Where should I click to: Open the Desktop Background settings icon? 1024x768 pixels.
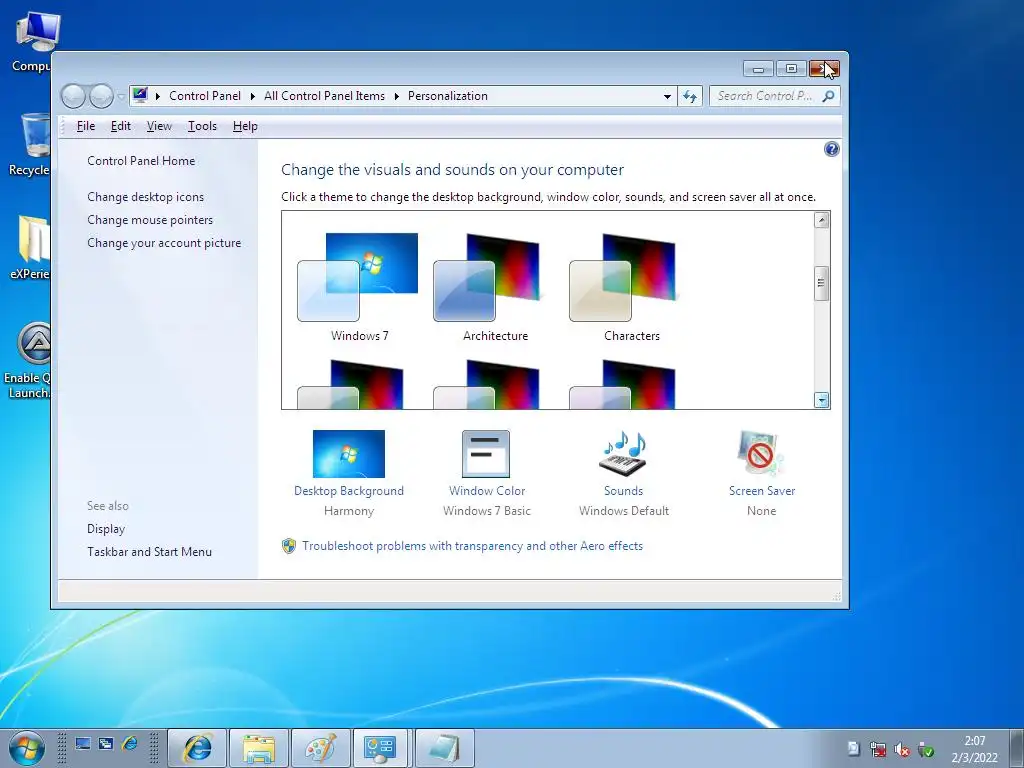point(349,454)
